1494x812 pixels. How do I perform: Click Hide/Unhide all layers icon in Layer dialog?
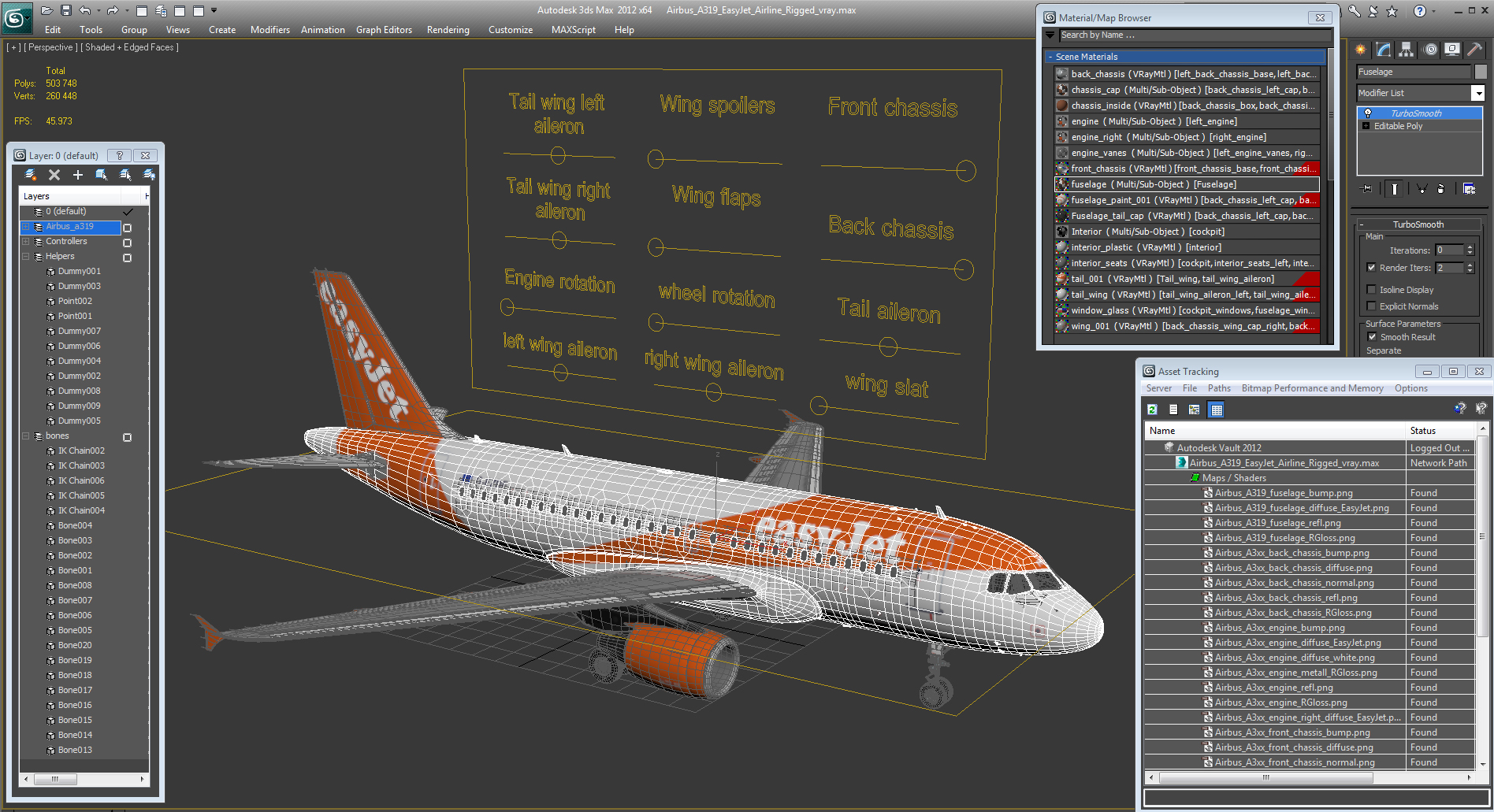point(149,174)
